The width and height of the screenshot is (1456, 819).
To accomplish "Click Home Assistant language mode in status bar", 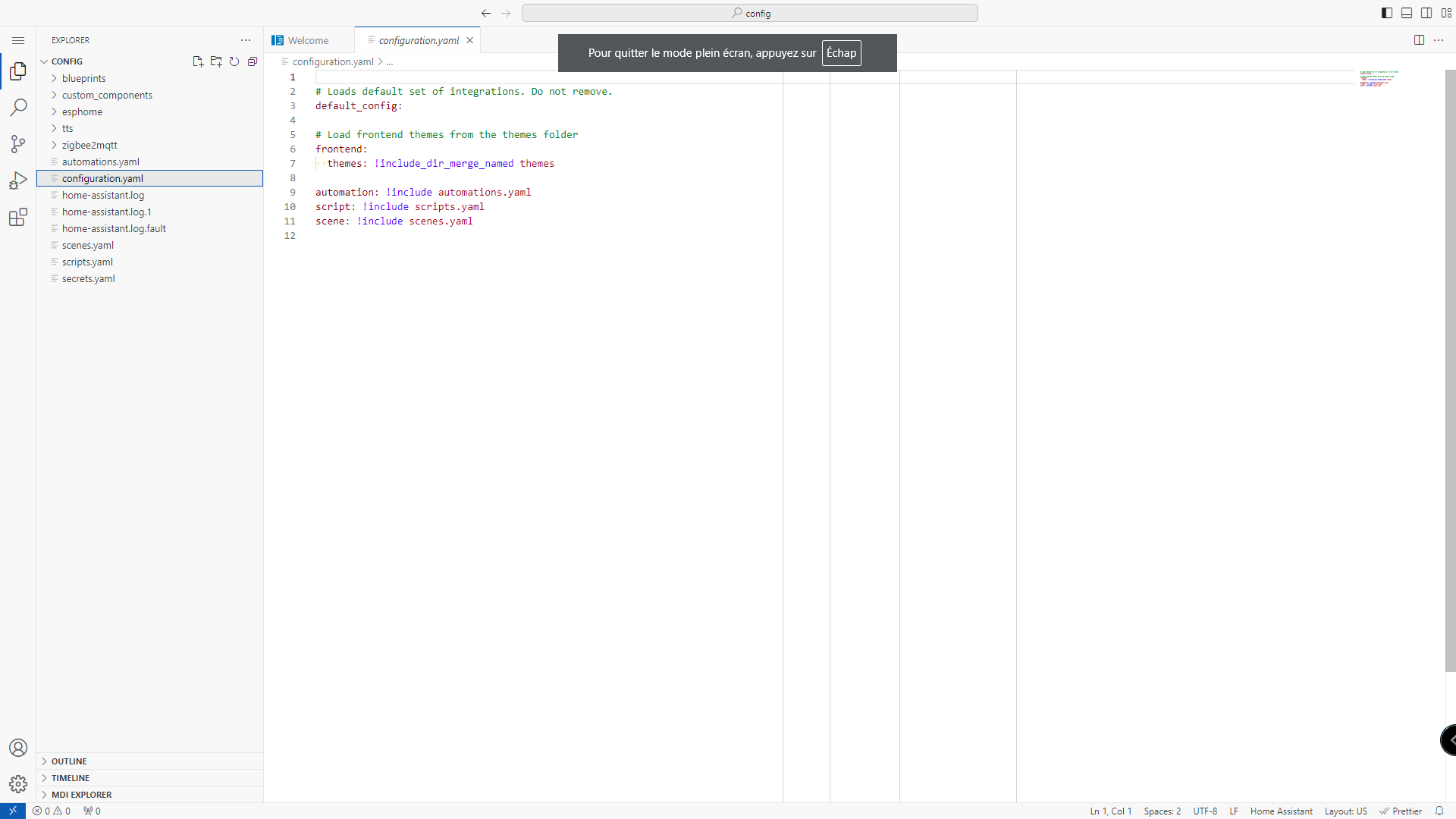I will 1281,811.
